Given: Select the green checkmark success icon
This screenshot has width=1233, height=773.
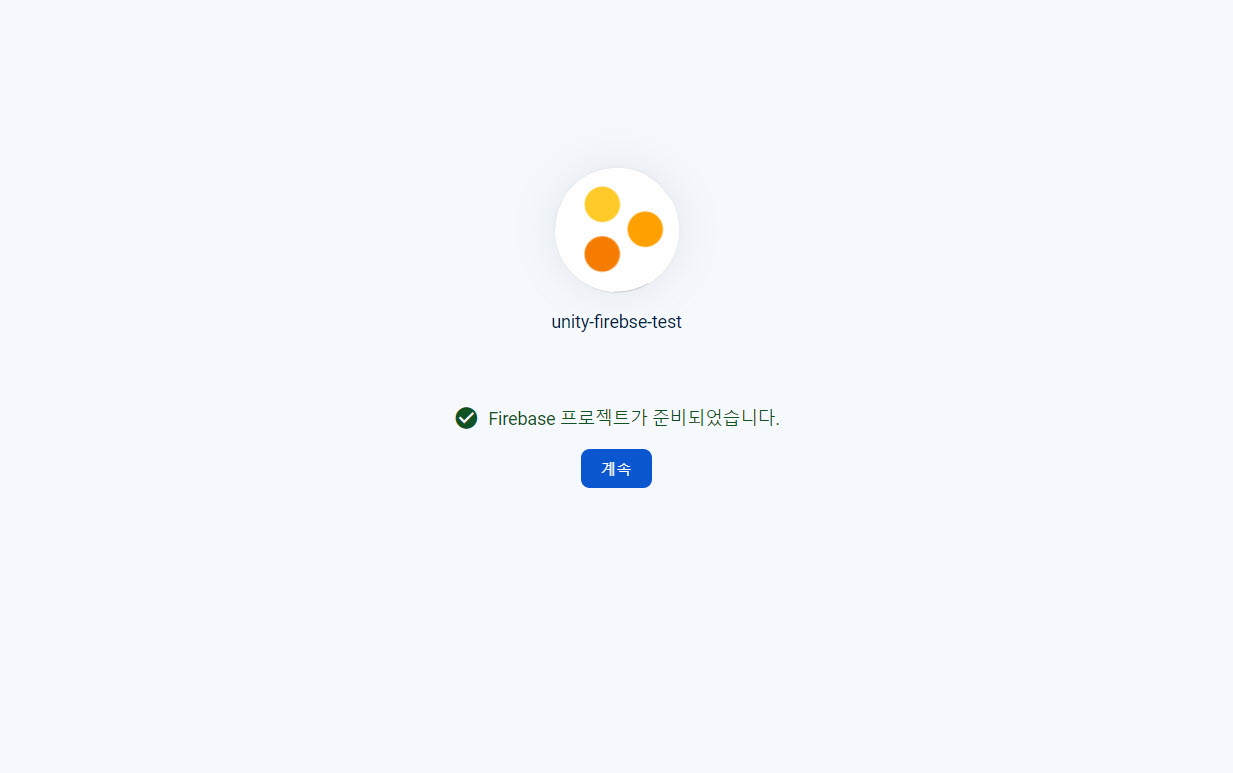Looking at the screenshot, I should point(466,418).
